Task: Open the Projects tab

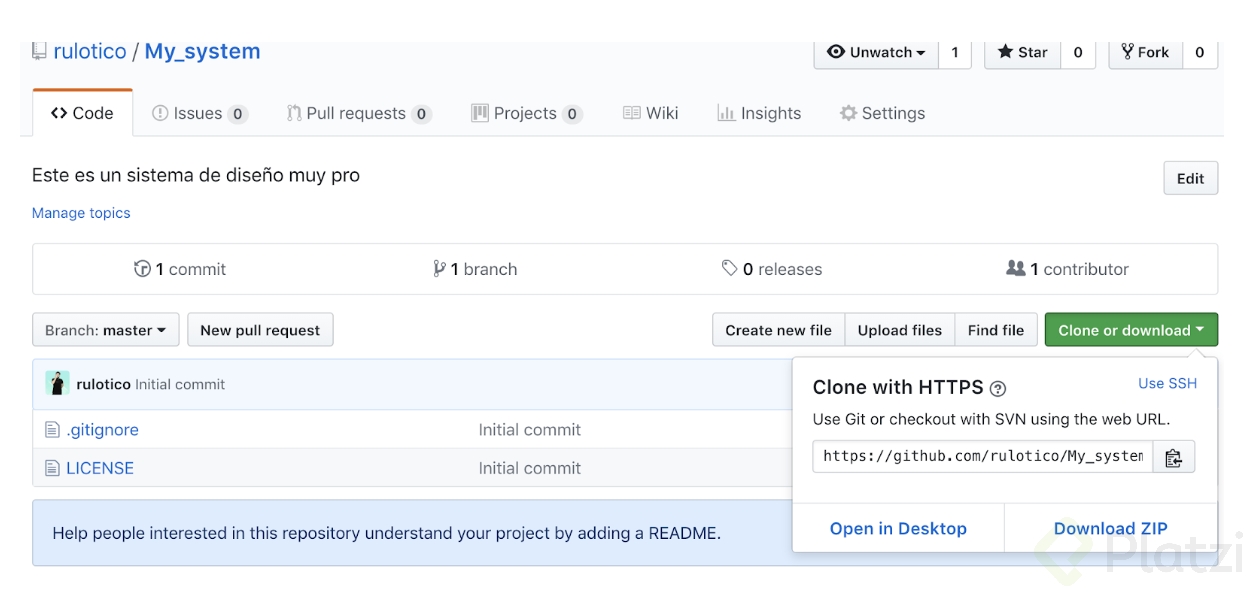Action: click(x=526, y=114)
